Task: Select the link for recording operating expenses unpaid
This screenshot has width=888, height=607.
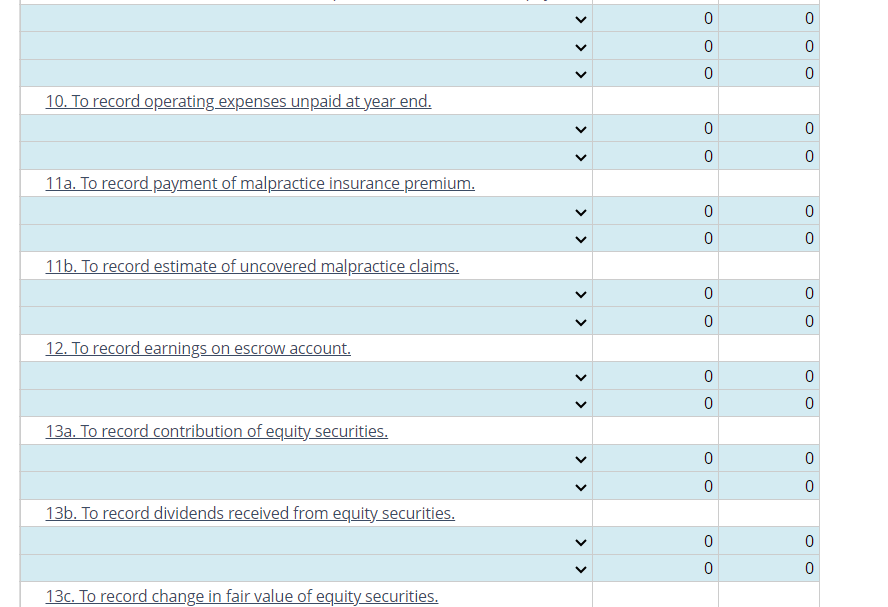Action: (x=237, y=101)
